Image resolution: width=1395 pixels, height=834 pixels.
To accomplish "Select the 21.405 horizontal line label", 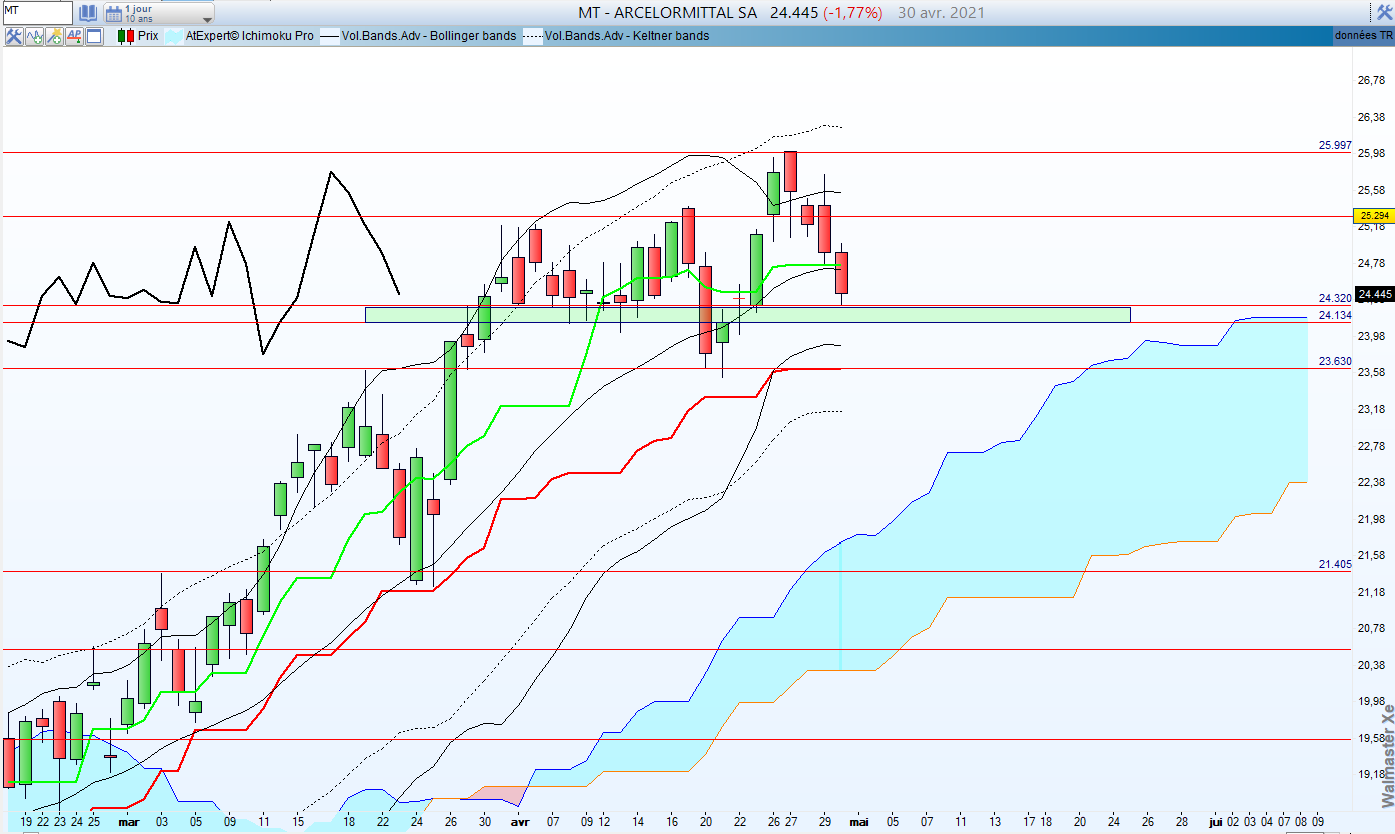I will click(x=1335, y=564).
